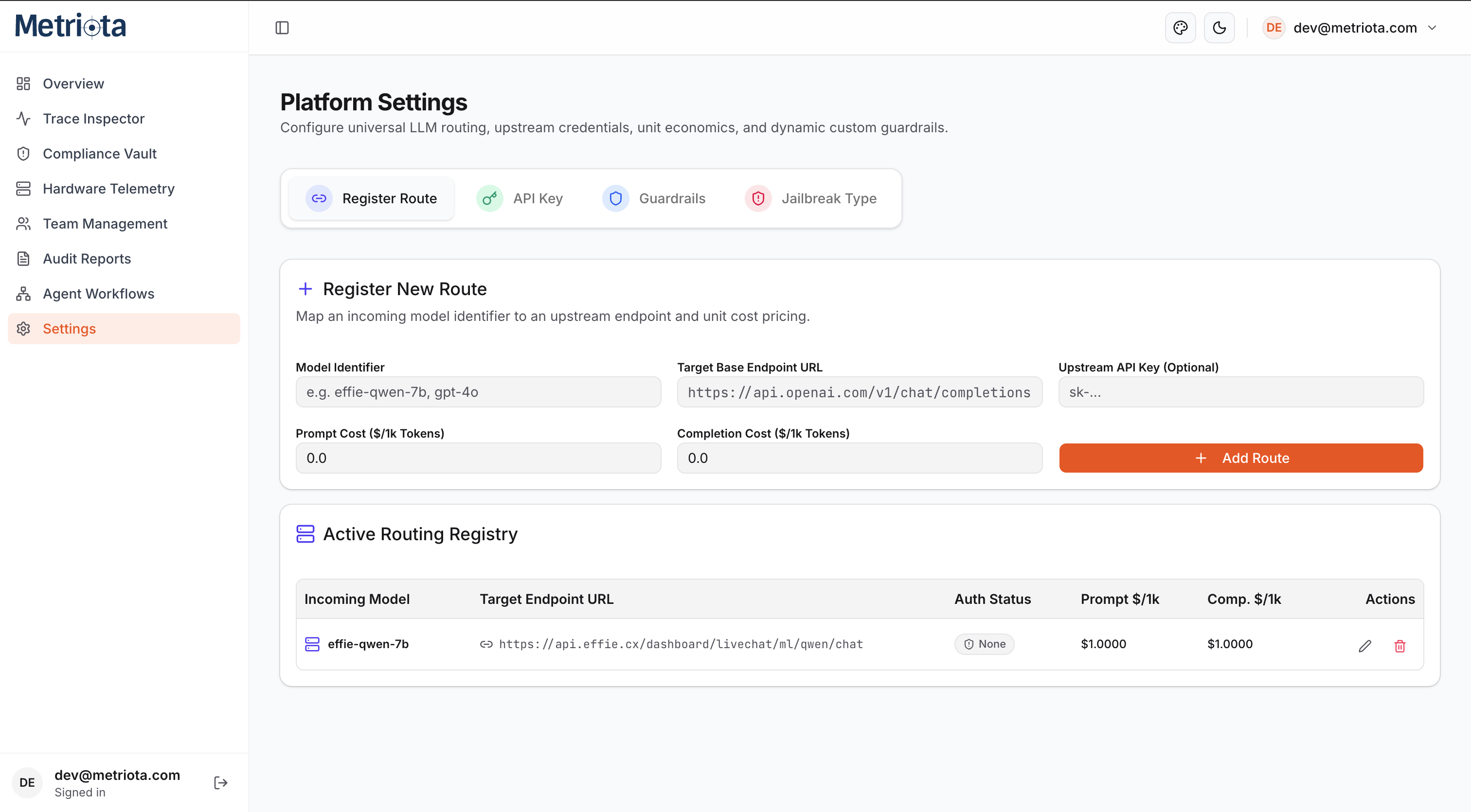
Task: Focus the Model Identifier field
Action: 479,392
